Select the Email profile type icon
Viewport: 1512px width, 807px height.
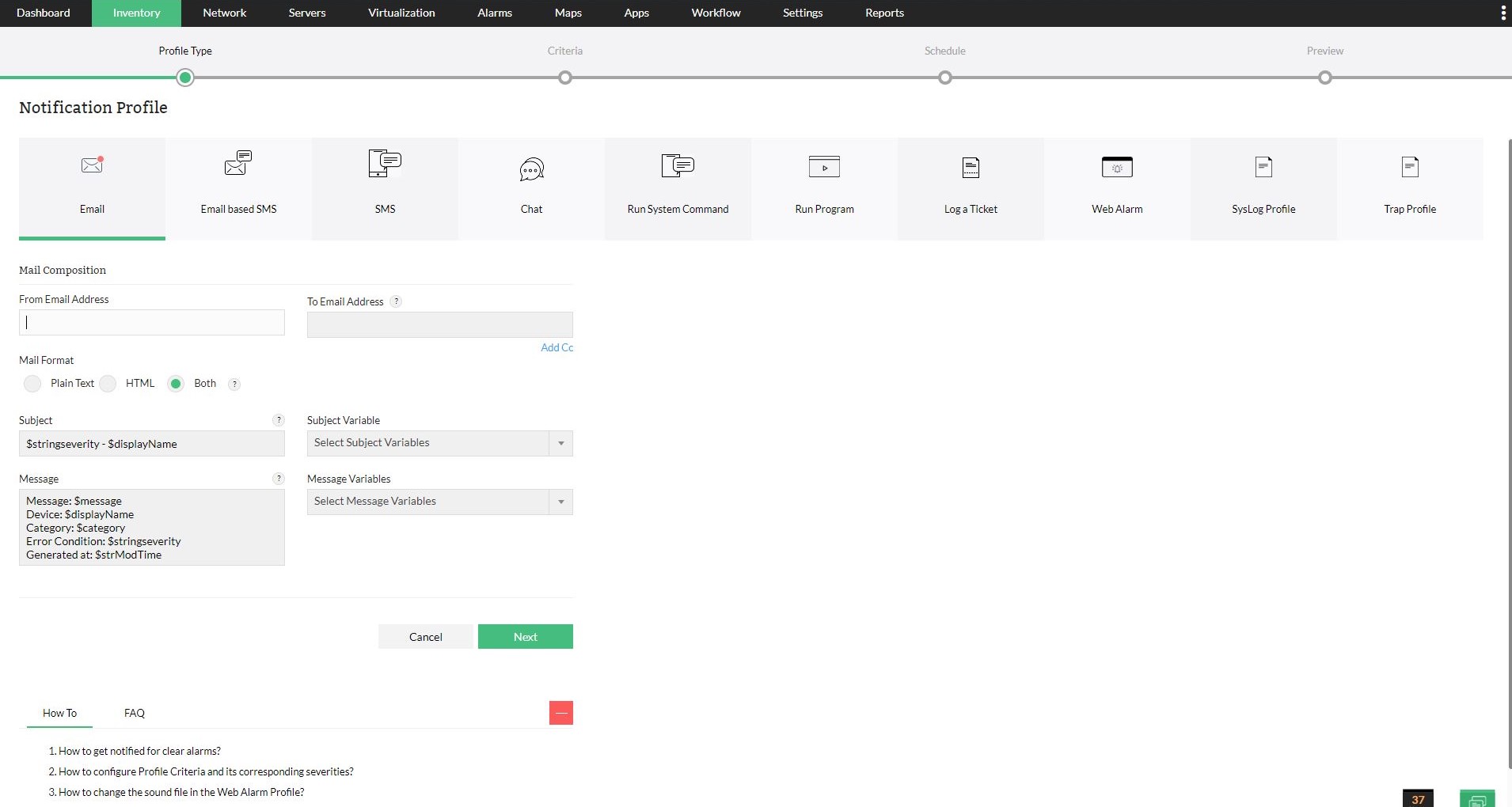(x=93, y=165)
